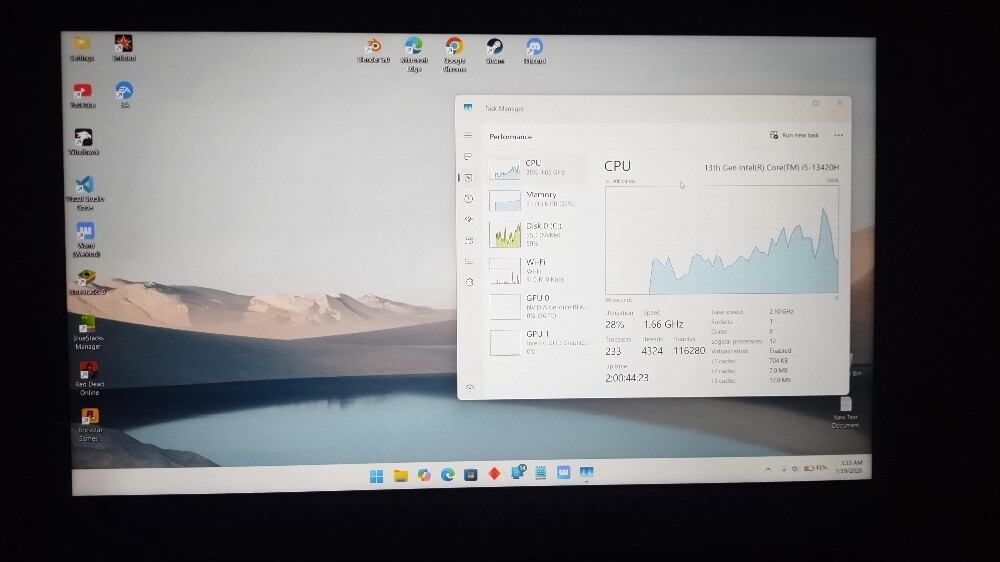Viewport: 1000px width, 562px height.
Task: Select Wi-Fi performance item
Action: coord(538,270)
